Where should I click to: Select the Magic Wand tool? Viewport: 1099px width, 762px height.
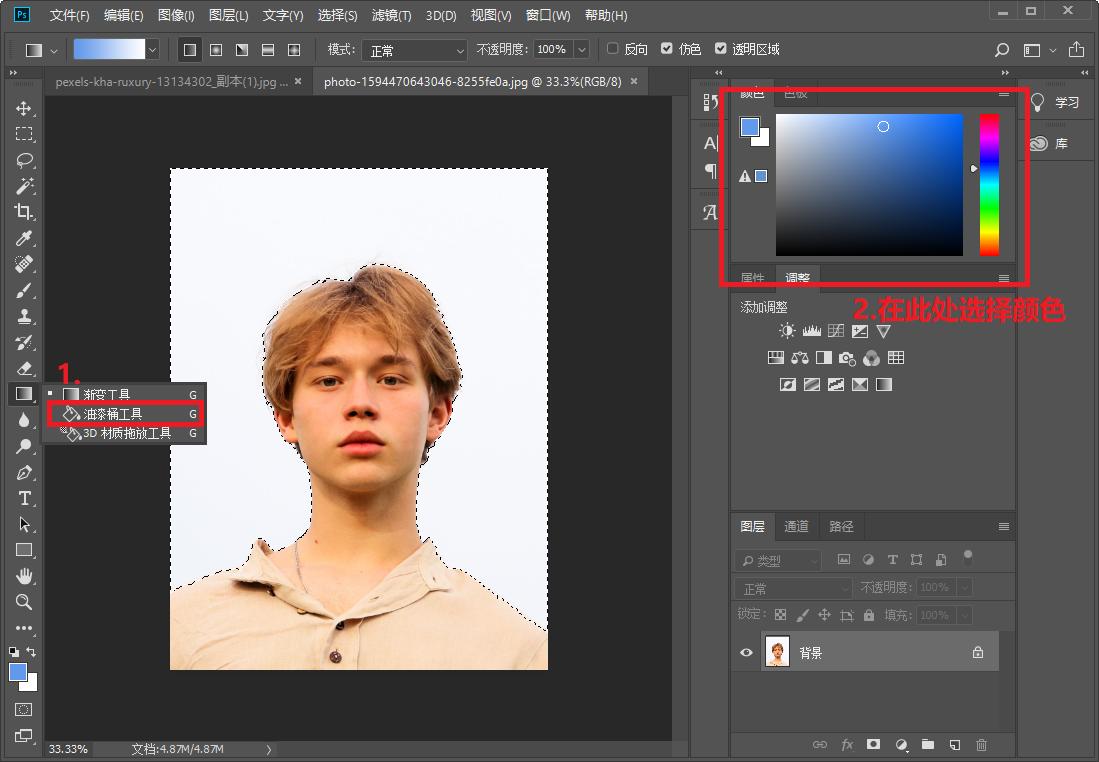click(x=24, y=186)
